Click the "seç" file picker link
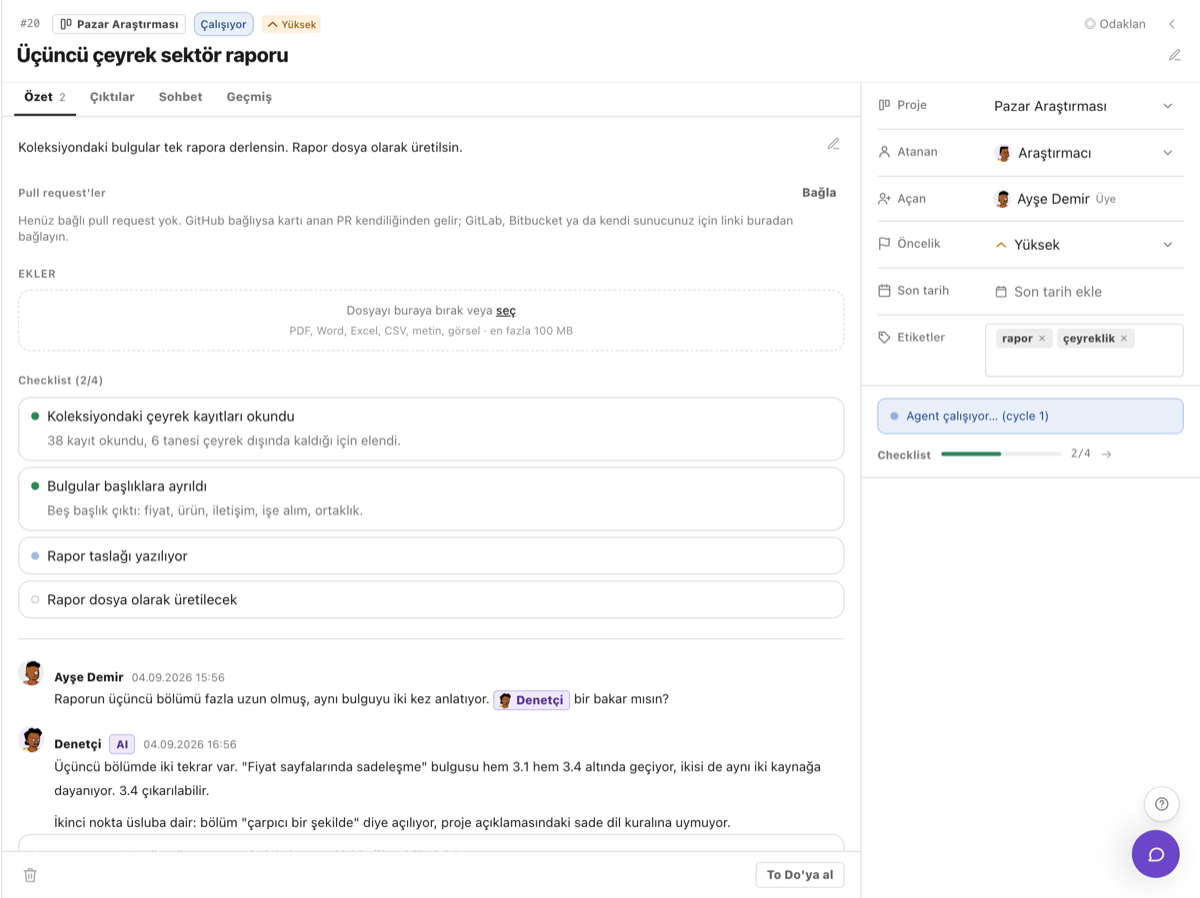 click(506, 311)
